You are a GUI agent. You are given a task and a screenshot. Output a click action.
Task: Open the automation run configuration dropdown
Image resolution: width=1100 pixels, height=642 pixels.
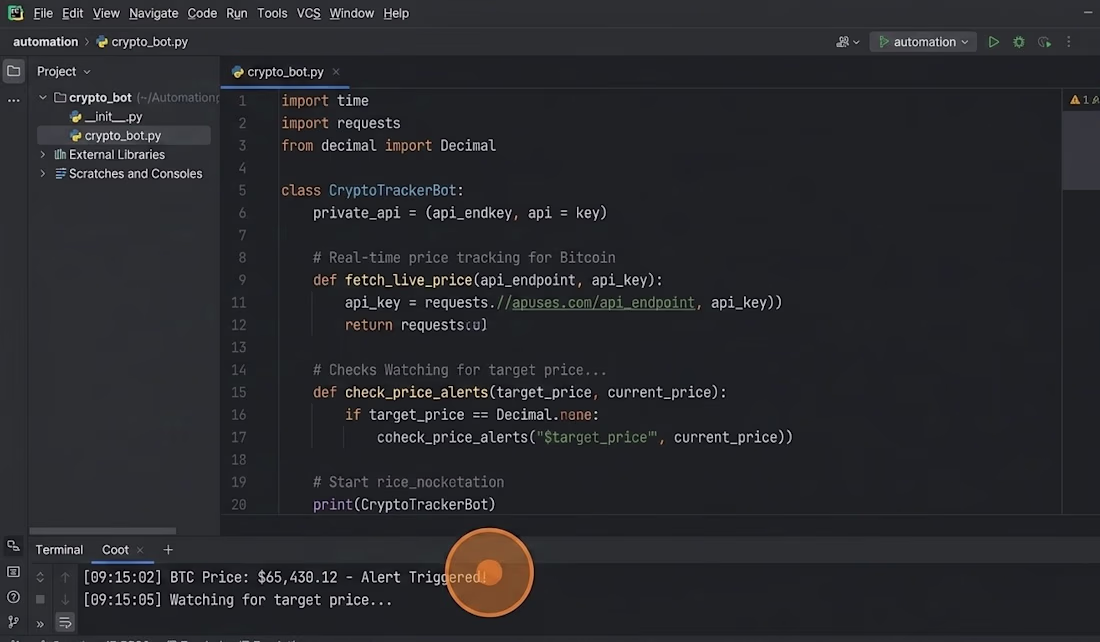[923, 42]
